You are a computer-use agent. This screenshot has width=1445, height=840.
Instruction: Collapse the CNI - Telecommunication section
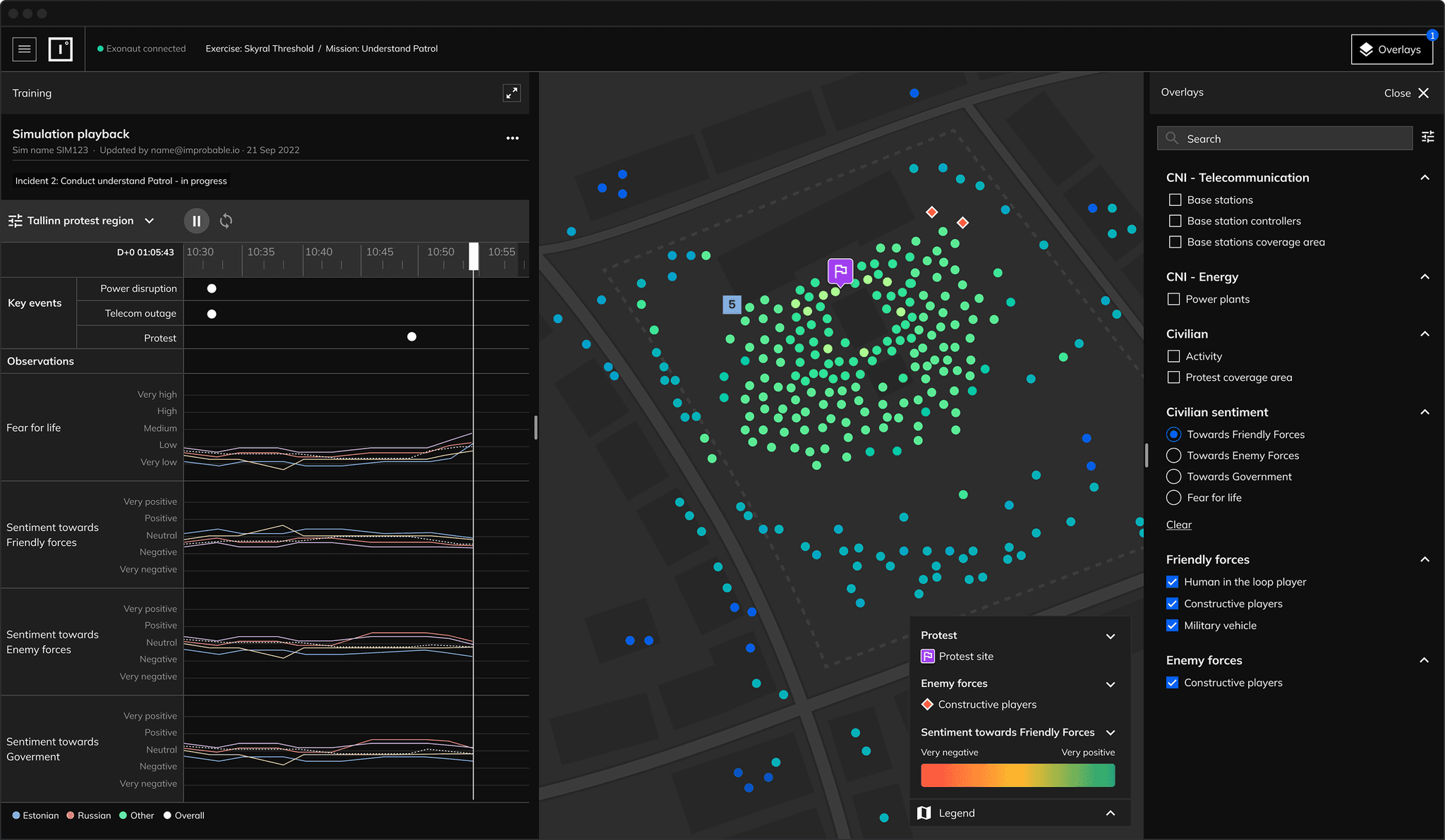tap(1425, 178)
